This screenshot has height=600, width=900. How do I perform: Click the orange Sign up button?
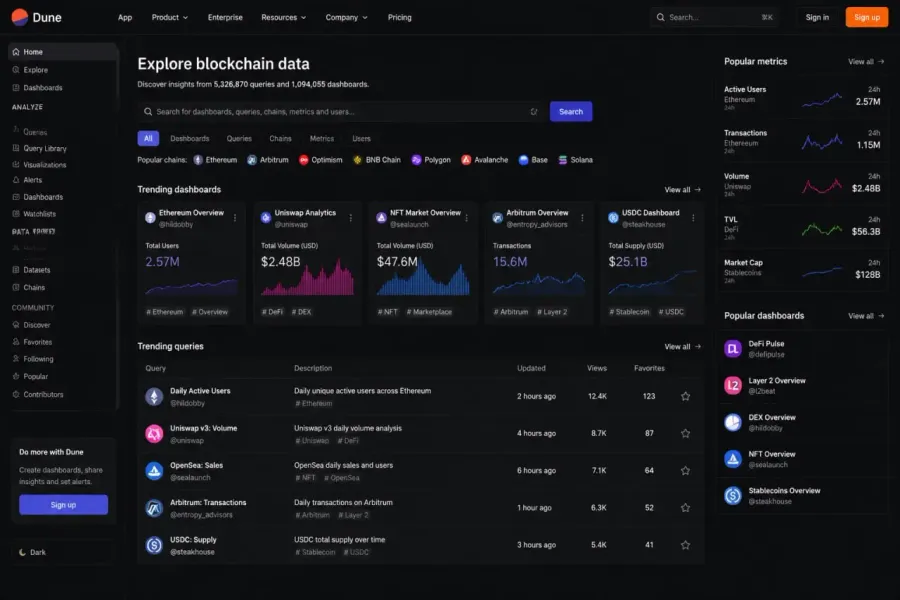pyautogui.click(x=867, y=17)
